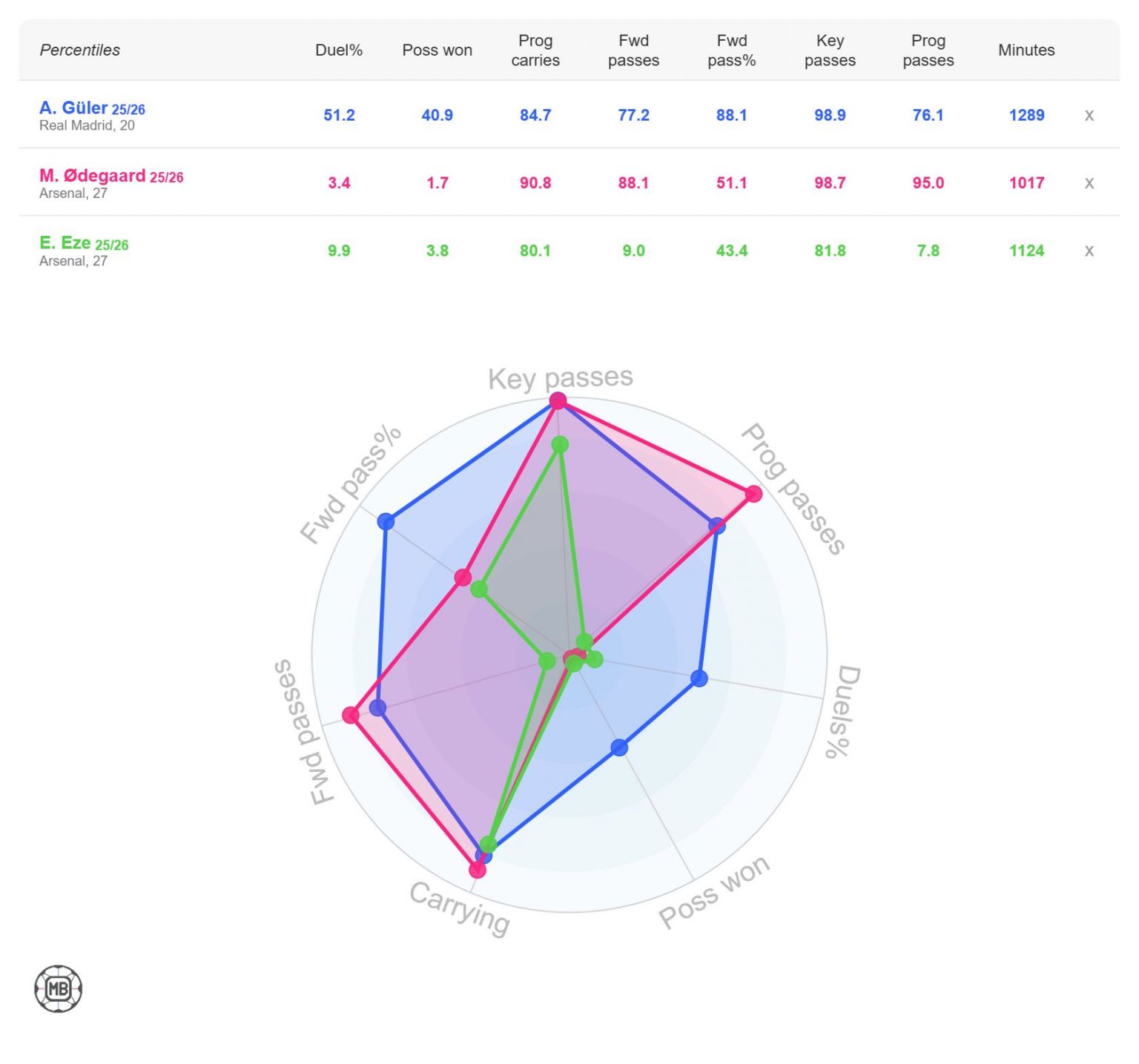Screen dimensions: 1139x1064
Task: Sort by Poss won column header
Action: point(437,50)
